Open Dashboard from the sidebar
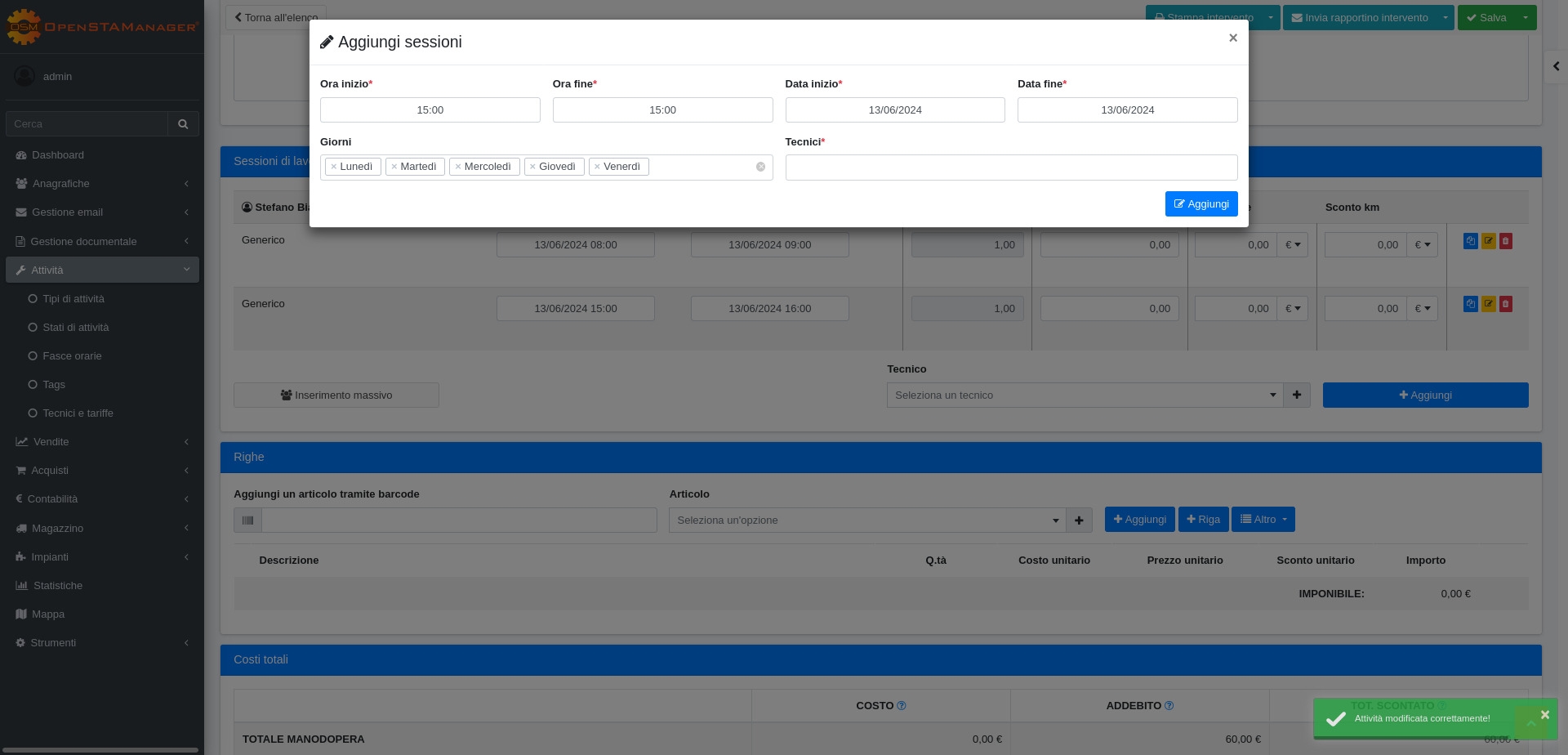1568x755 pixels. (x=57, y=155)
